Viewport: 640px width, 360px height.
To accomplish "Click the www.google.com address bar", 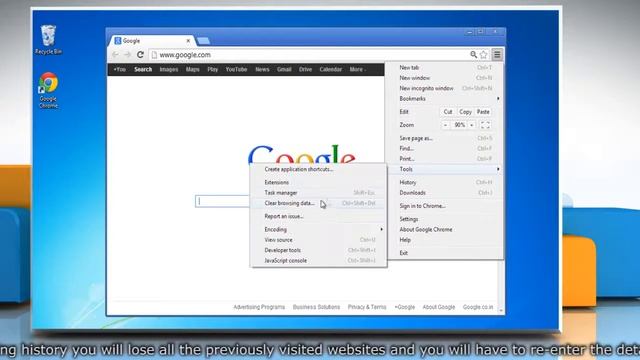I will pyautogui.click(x=310, y=55).
